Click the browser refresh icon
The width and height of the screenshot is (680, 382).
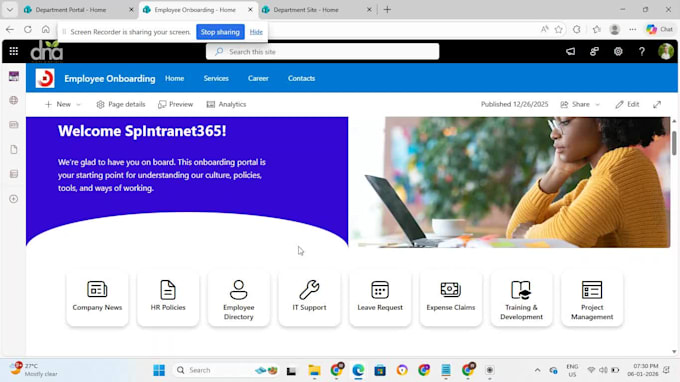pyautogui.click(x=28, y=29)
